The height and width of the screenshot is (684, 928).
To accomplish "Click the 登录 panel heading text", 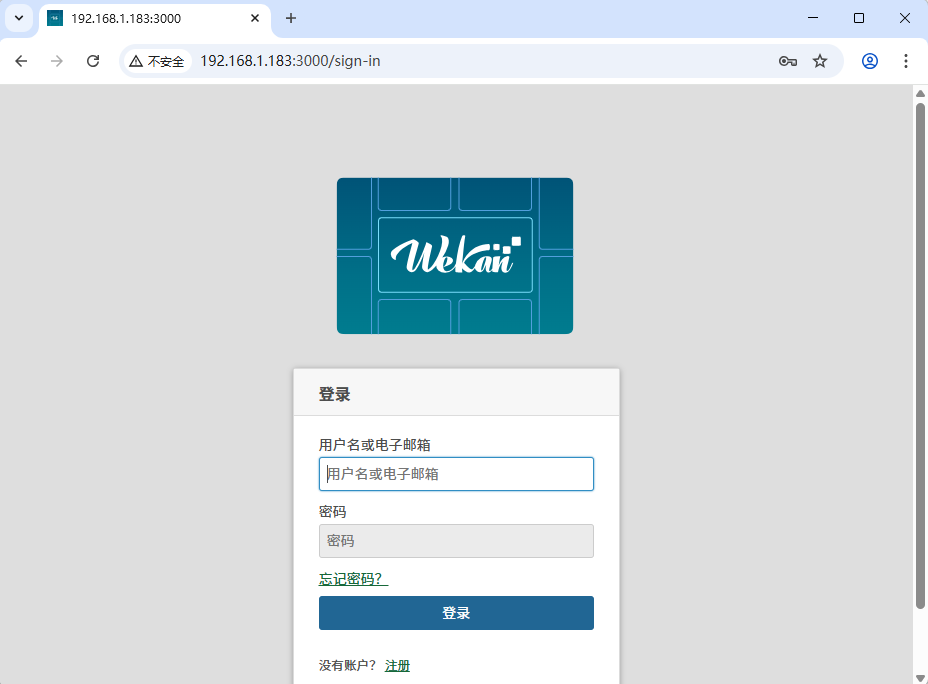I will point(334,394).
